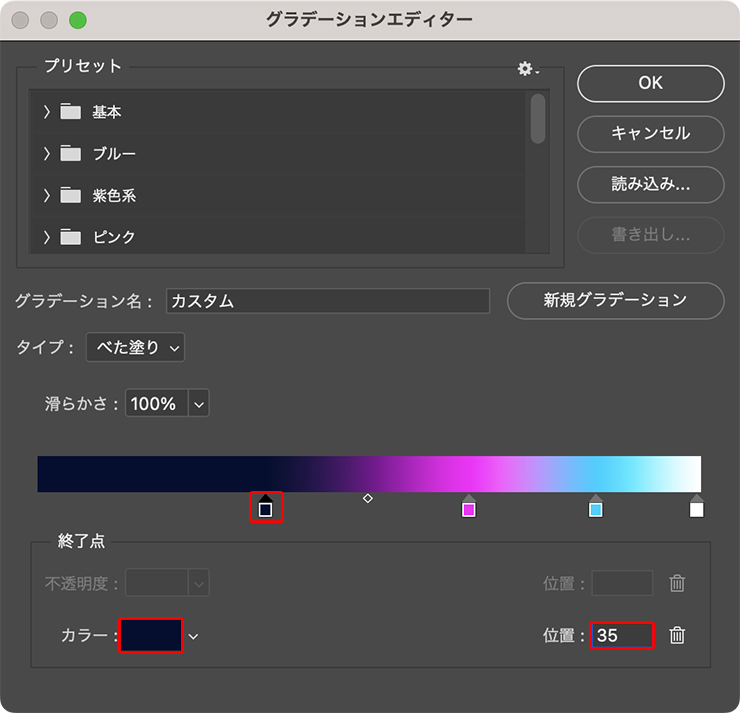740x713 pixels.
Task: Delete the color stop with trash icon
Action: pyautogui.click(x=677, y=635)
